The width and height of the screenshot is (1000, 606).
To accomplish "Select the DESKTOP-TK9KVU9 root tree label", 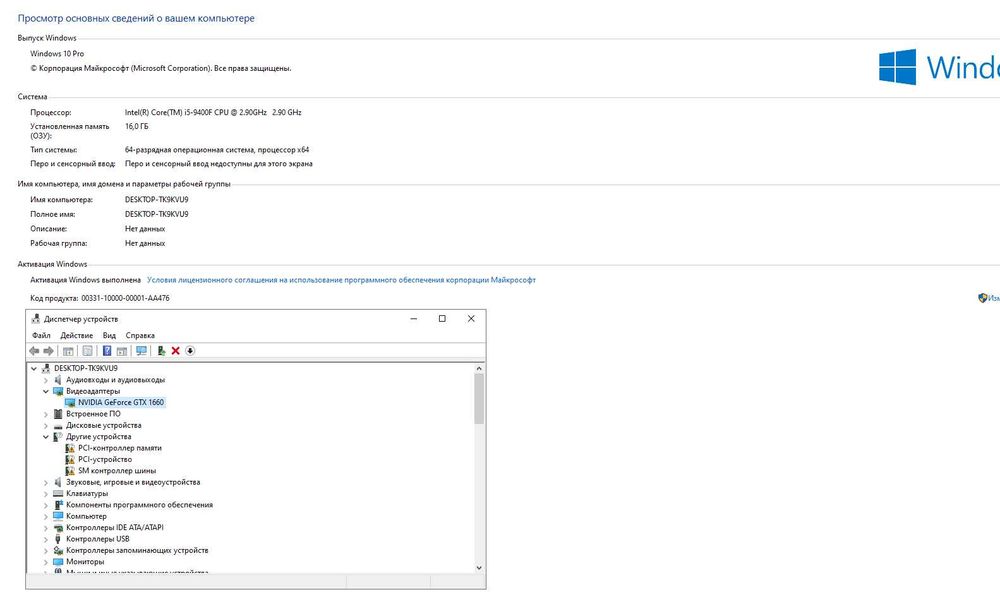I will (85, 368).
